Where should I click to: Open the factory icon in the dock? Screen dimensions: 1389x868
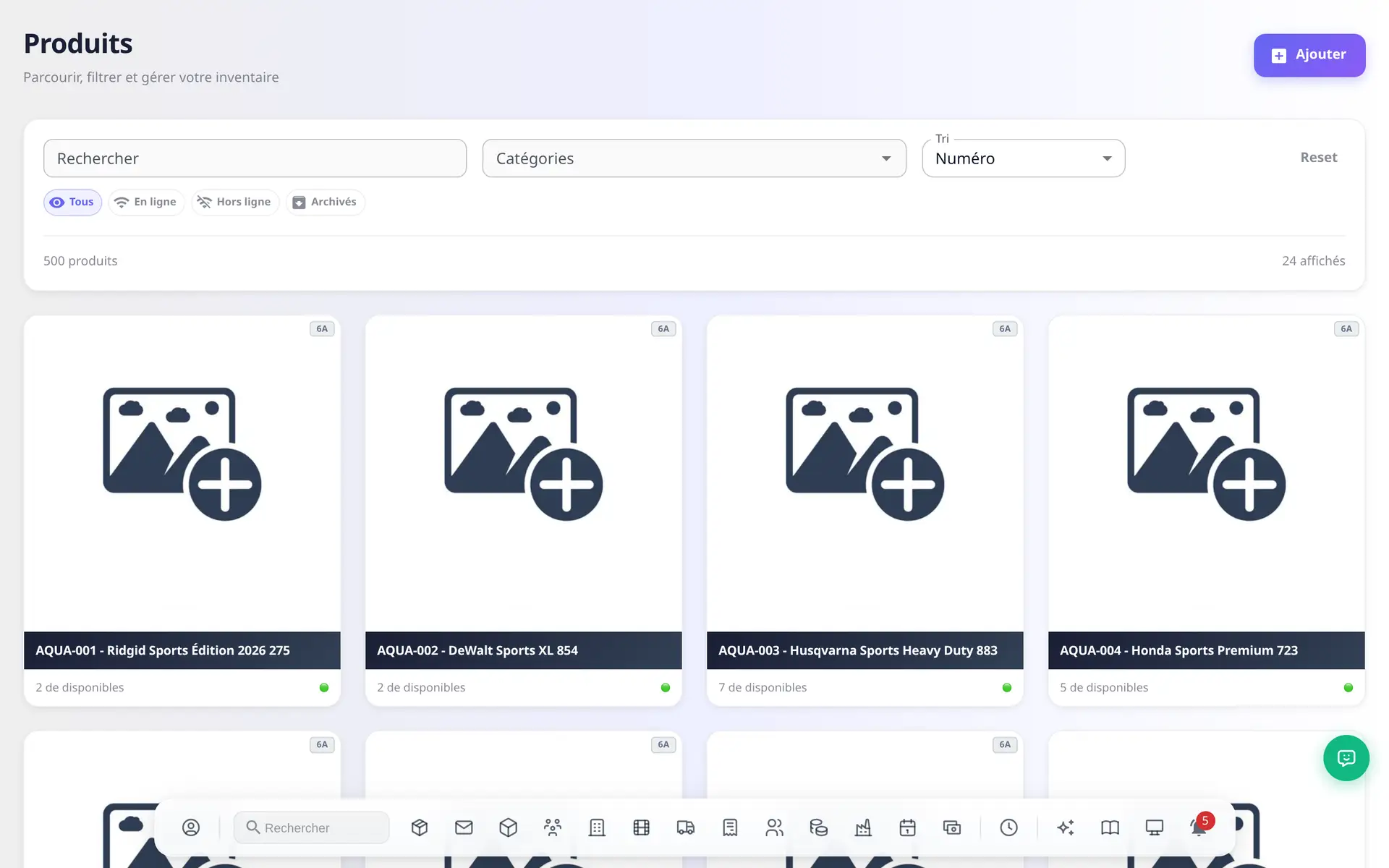tap(863, 827)
